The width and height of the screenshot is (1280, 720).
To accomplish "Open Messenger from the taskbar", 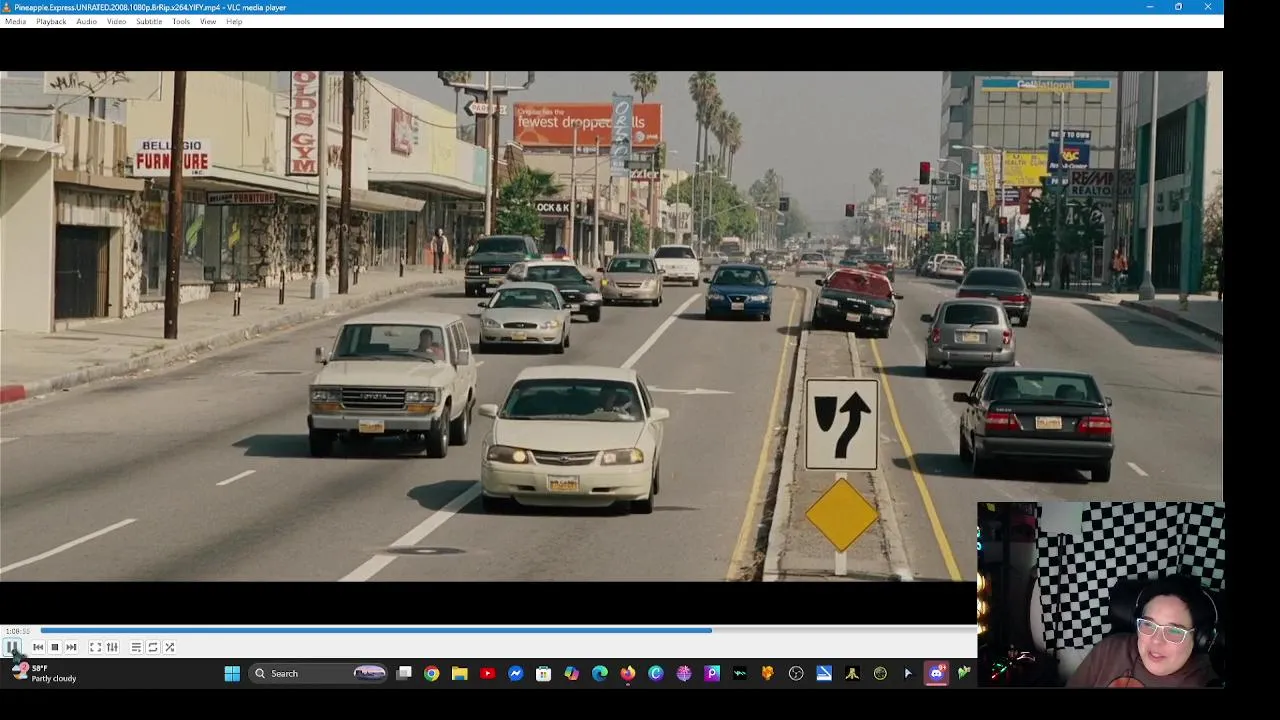I will pos(515,674).
